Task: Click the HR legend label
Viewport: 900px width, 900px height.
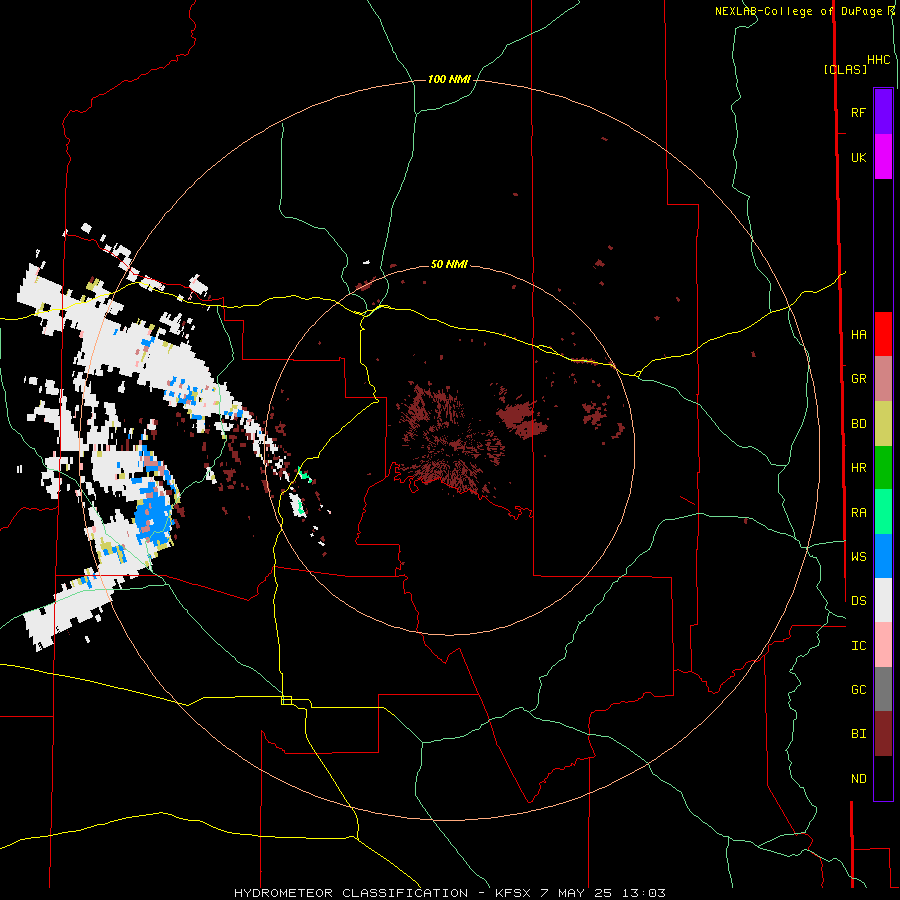Action: click(x=858, y=468)
